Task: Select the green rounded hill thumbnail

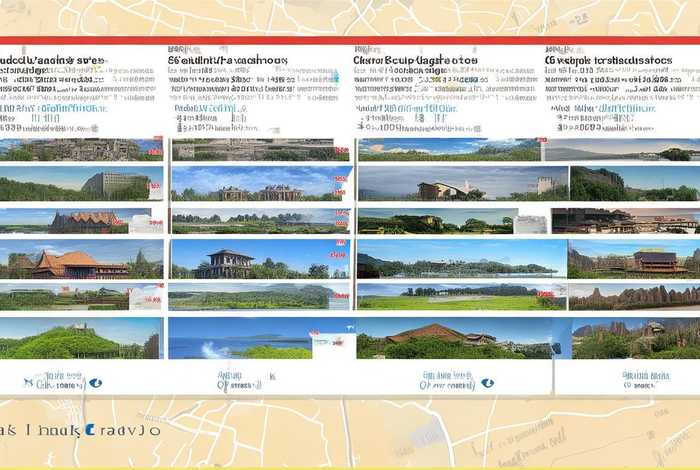Action: pos(81,338)
